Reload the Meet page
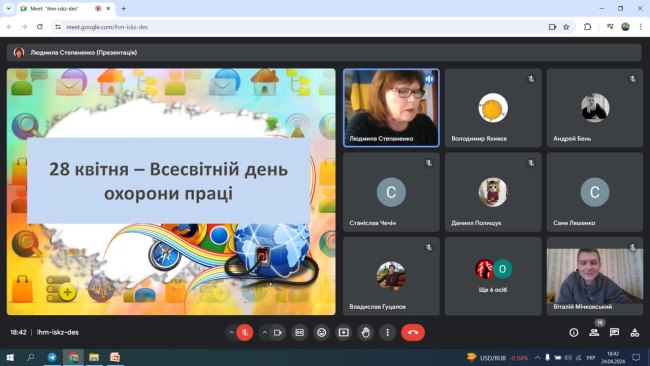 [40, 27]
